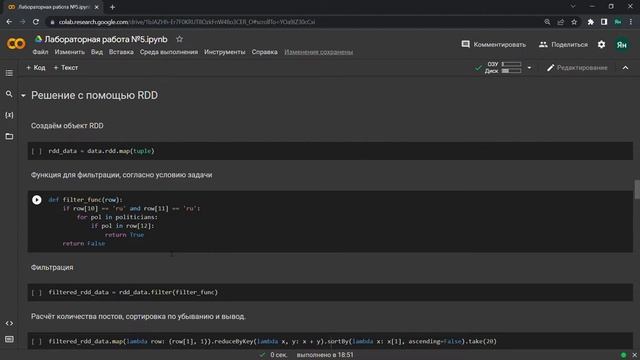Add a text cell with + Текст
This screenshot has width=640, height=360.
(66, 68)
